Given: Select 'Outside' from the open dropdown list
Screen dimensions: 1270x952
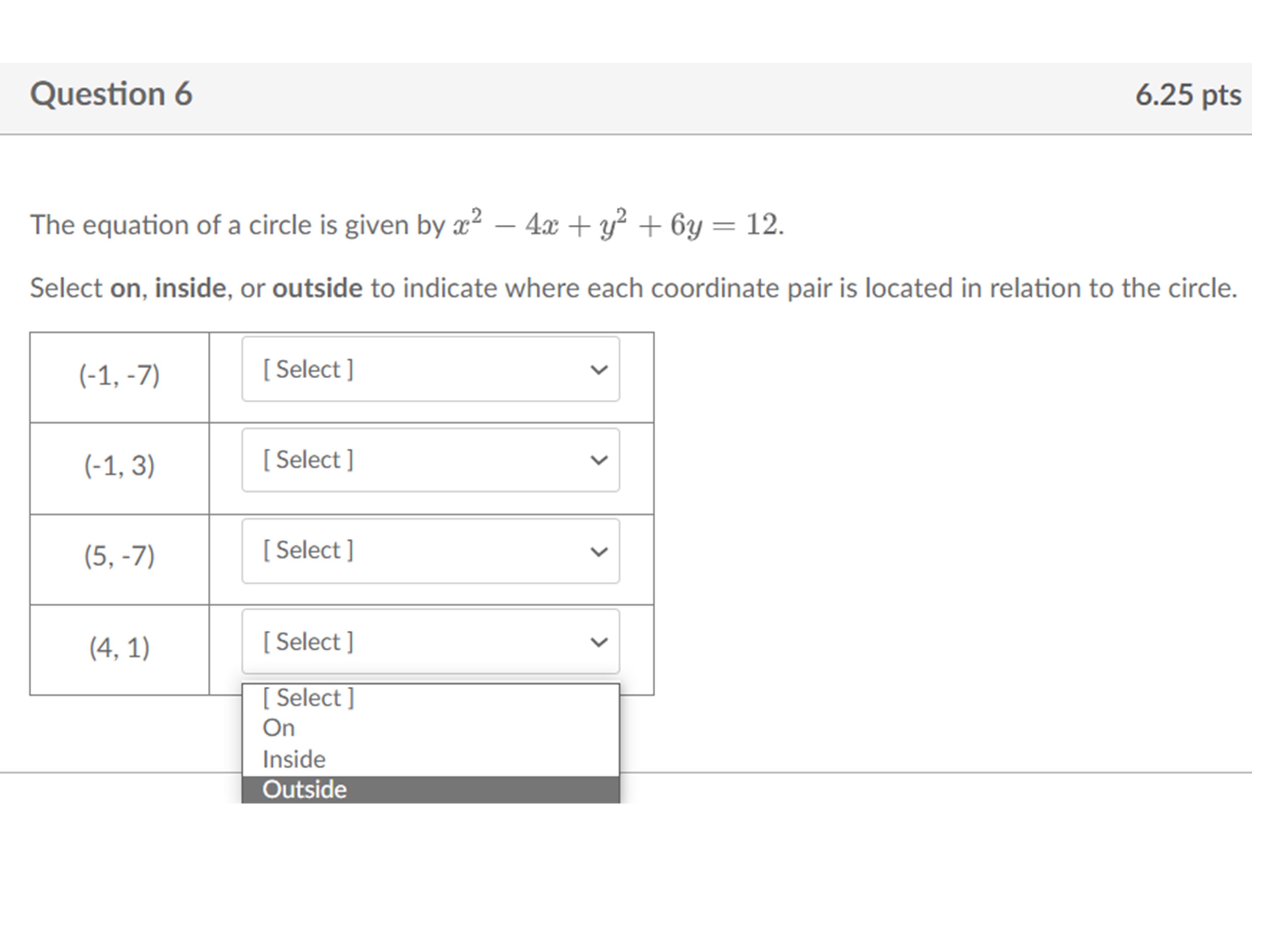Looking at the screenshot, I should point(304,789).
